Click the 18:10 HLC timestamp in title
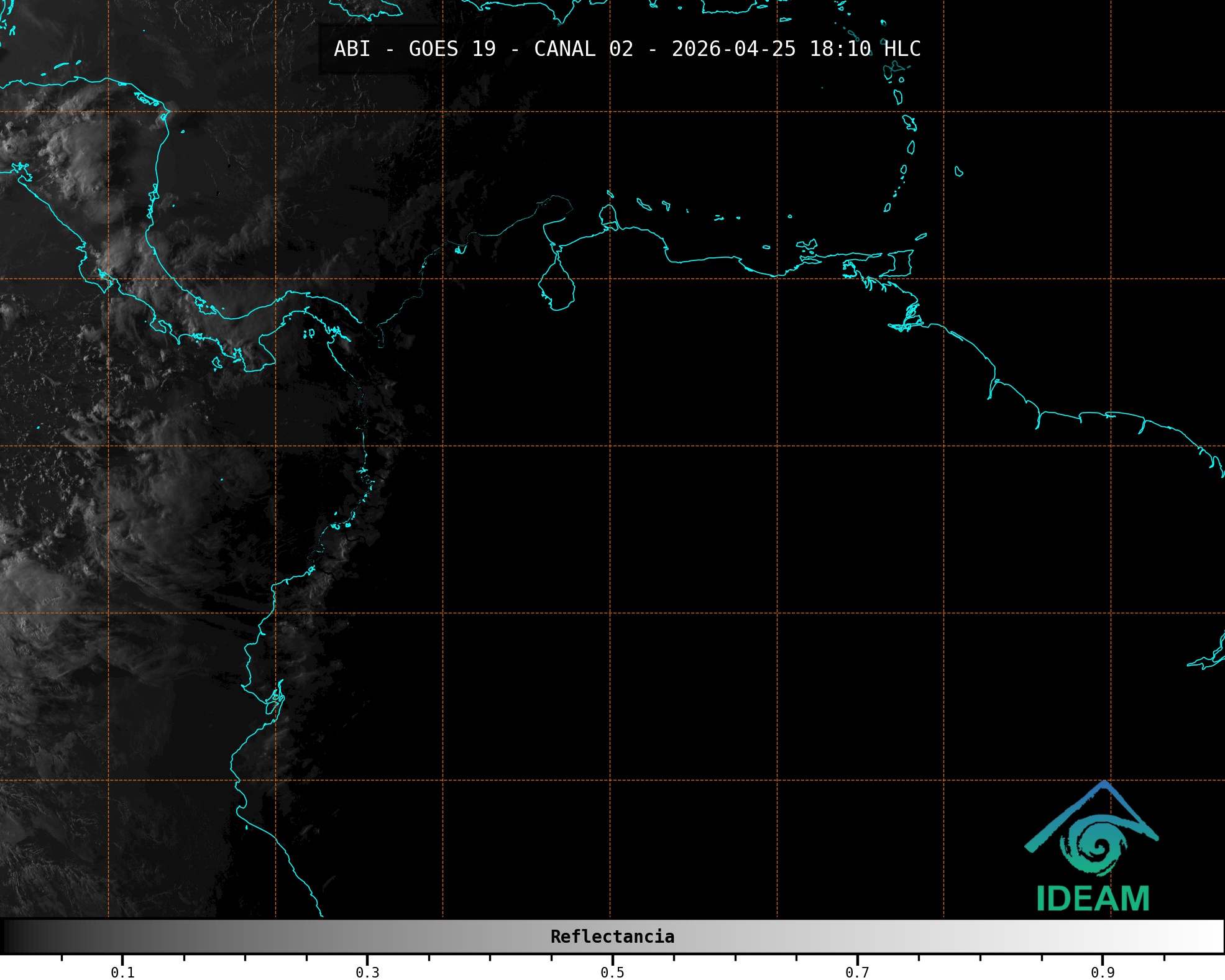Image resolution: width=1225 pixels, height=980 pixels. tap(865, 49)
